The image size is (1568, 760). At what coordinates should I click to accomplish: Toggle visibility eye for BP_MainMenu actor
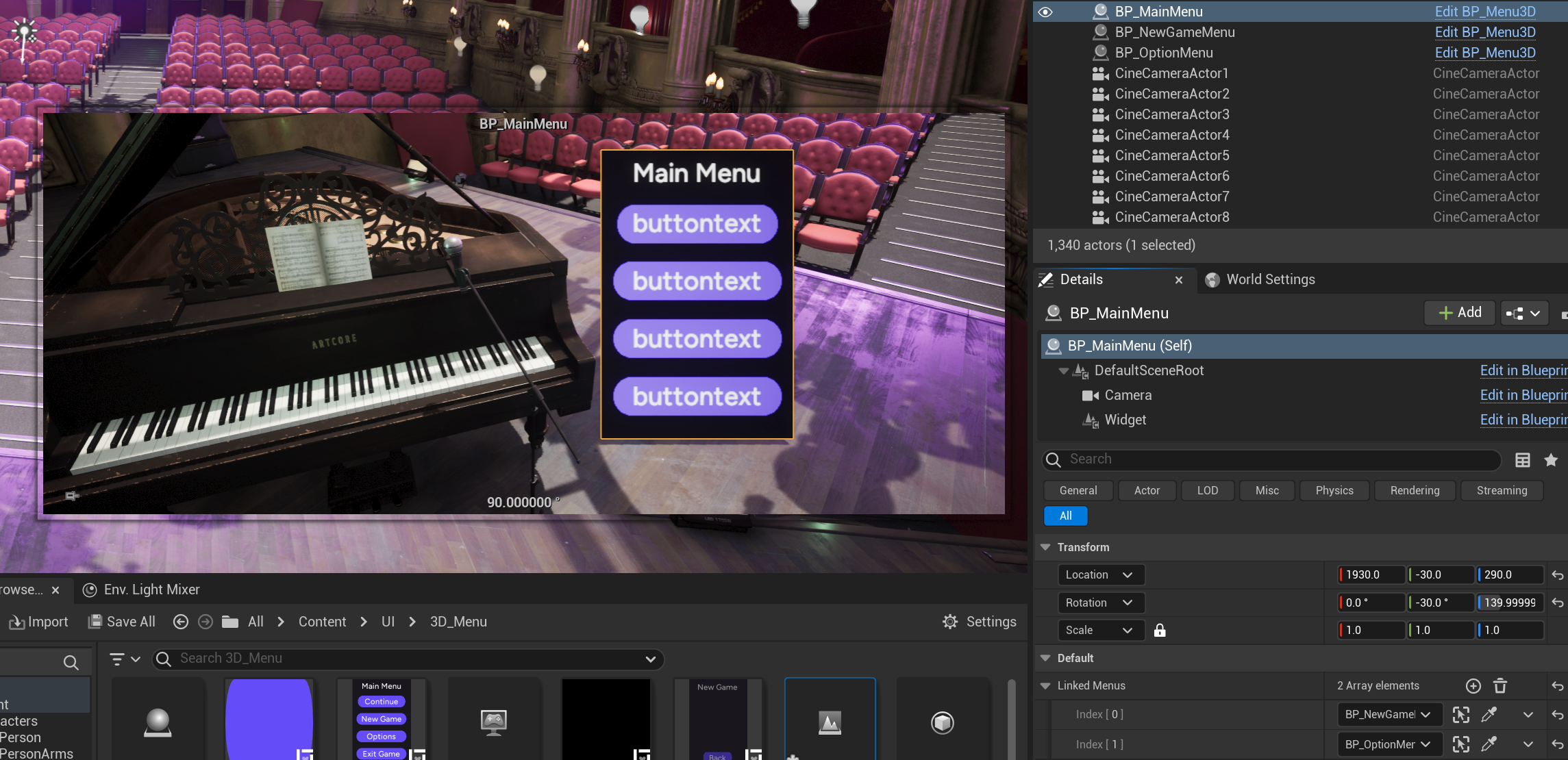(x=1045, y=12)
